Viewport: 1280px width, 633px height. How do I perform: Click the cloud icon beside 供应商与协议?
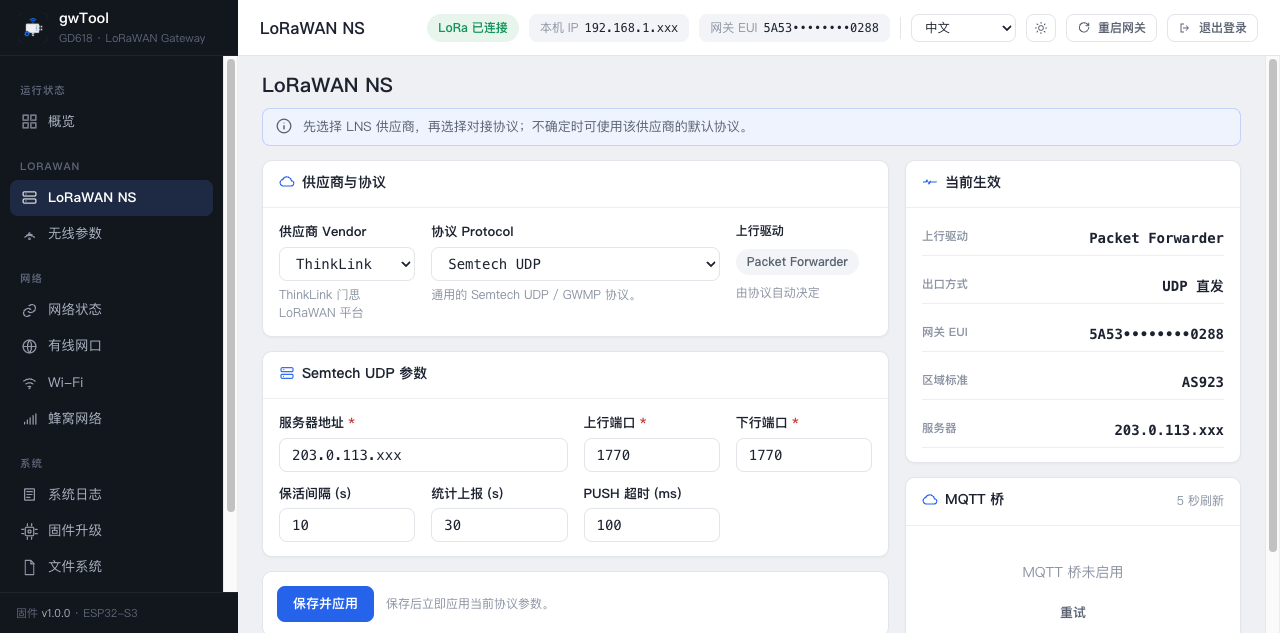[287, 182]
